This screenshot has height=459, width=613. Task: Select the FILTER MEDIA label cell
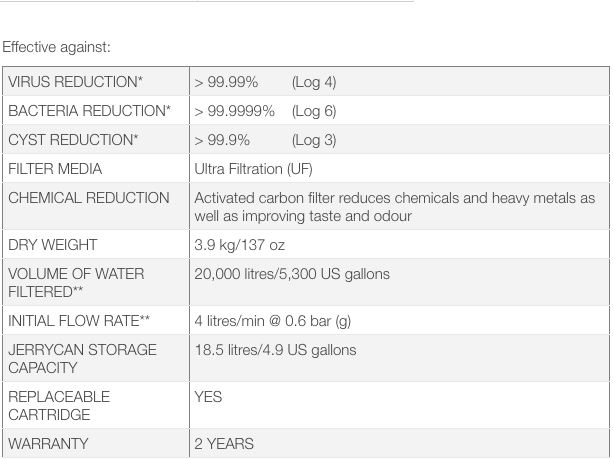(55, 169)
